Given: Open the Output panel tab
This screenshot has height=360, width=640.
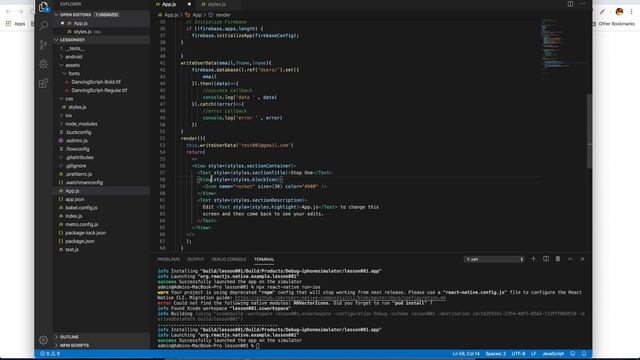Looking at the screenshot, I should pos(196,259).
